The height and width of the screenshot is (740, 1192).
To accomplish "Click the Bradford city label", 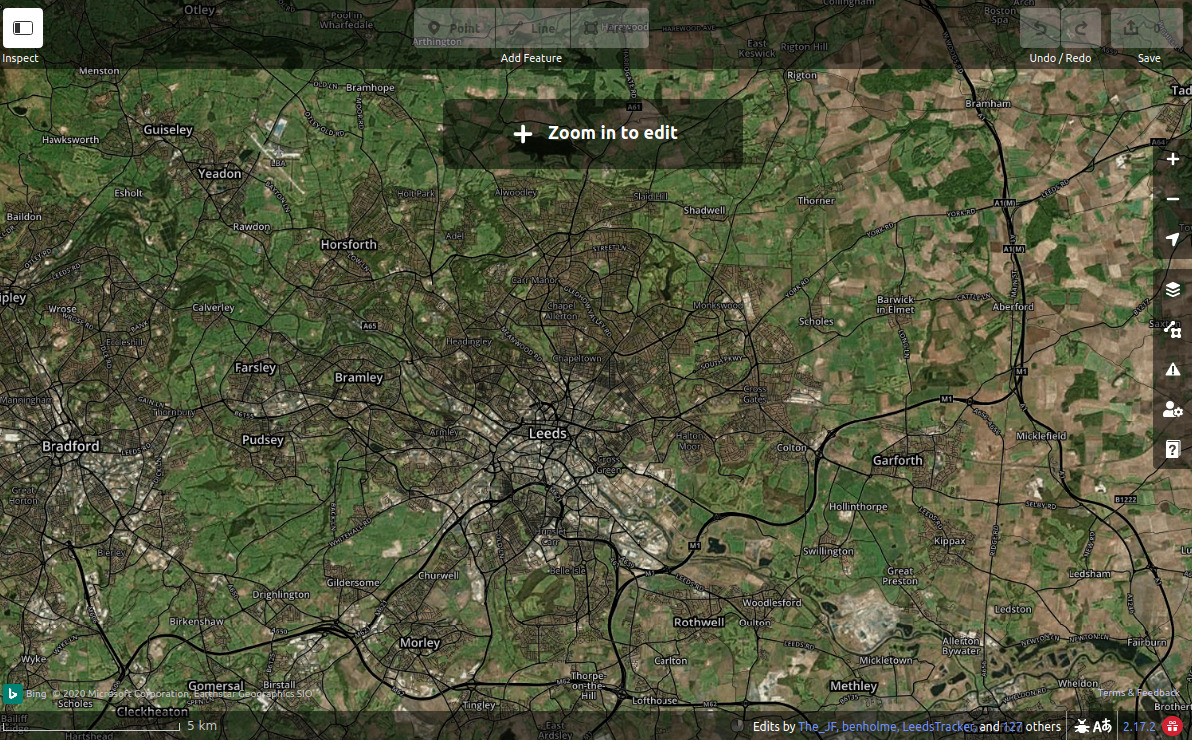I will coord(71,446).
